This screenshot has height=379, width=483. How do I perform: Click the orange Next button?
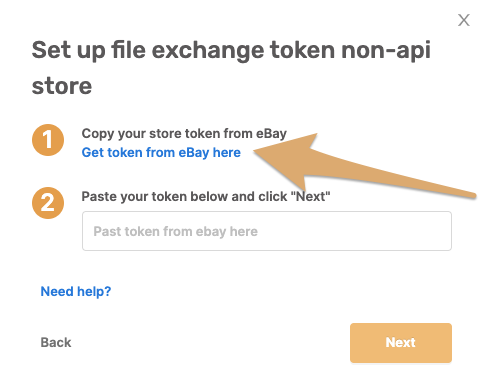tap(401, 343)
